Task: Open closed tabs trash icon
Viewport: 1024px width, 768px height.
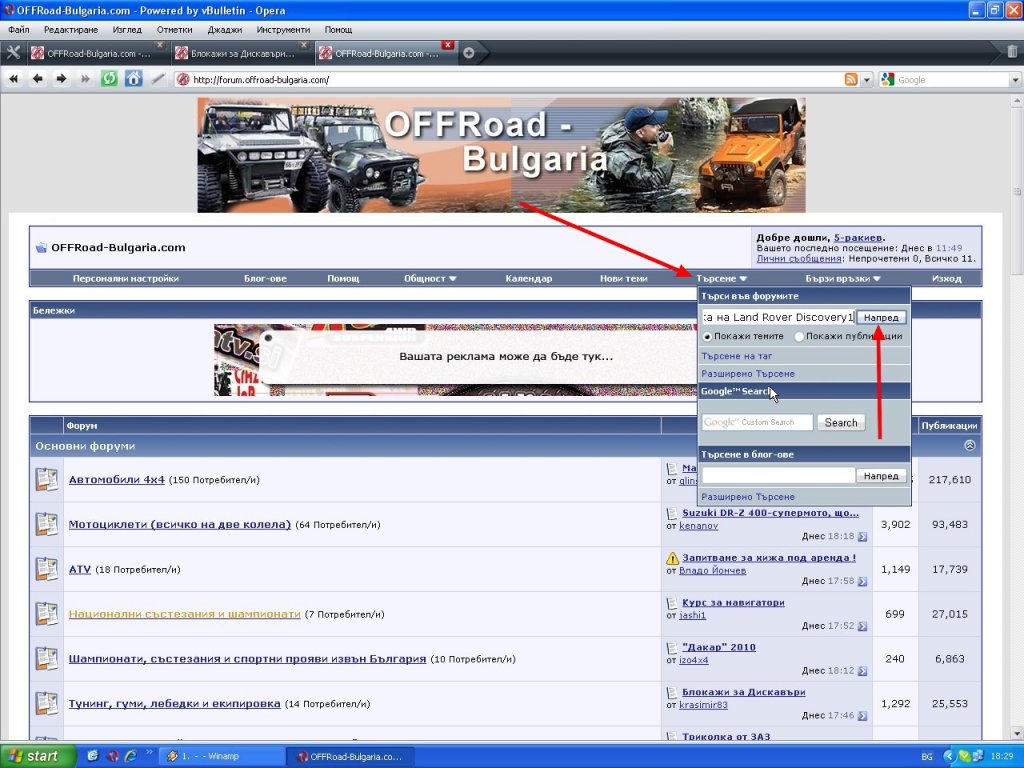Action: [x=1012, y=52]
